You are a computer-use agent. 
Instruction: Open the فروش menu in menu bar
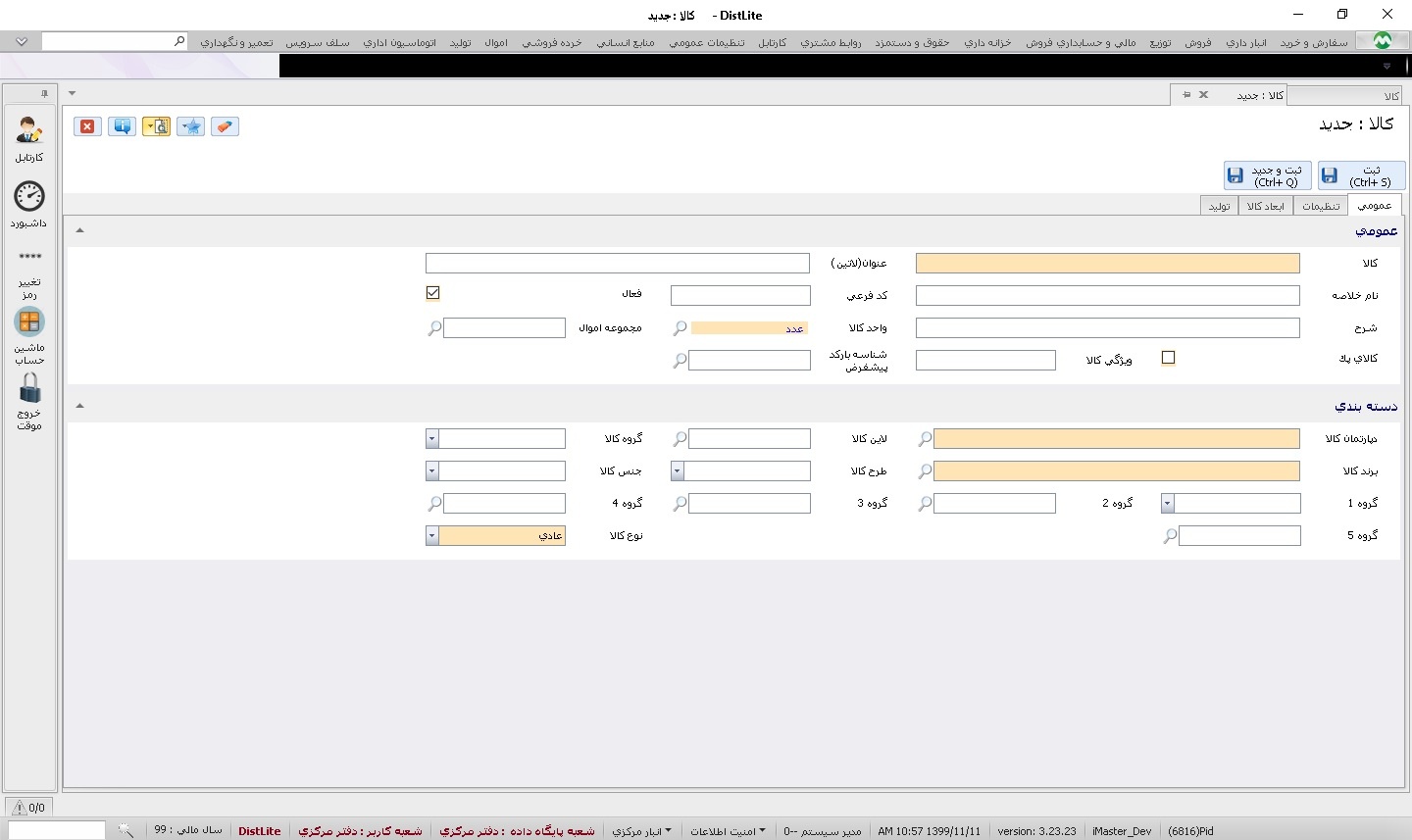1197,42
